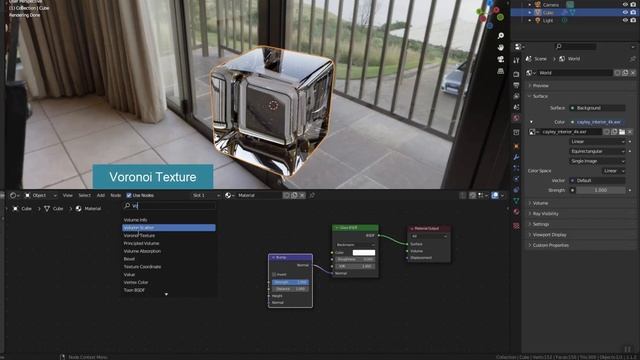Click the Scene breadcrumb icon in properties
This screenshot has width=640, height=360.
point(529,59)
